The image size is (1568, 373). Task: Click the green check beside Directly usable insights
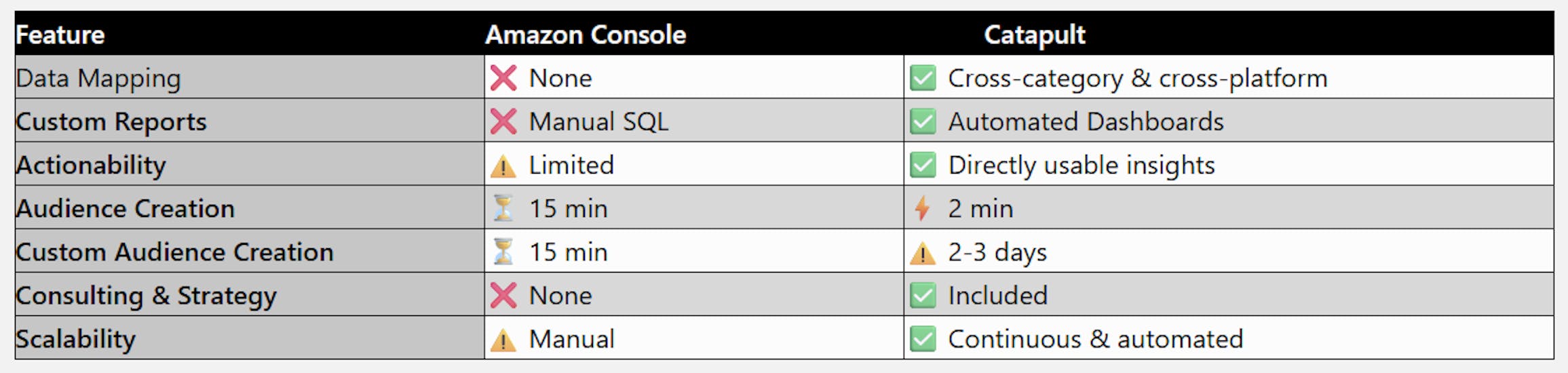(x=923, y=165)
